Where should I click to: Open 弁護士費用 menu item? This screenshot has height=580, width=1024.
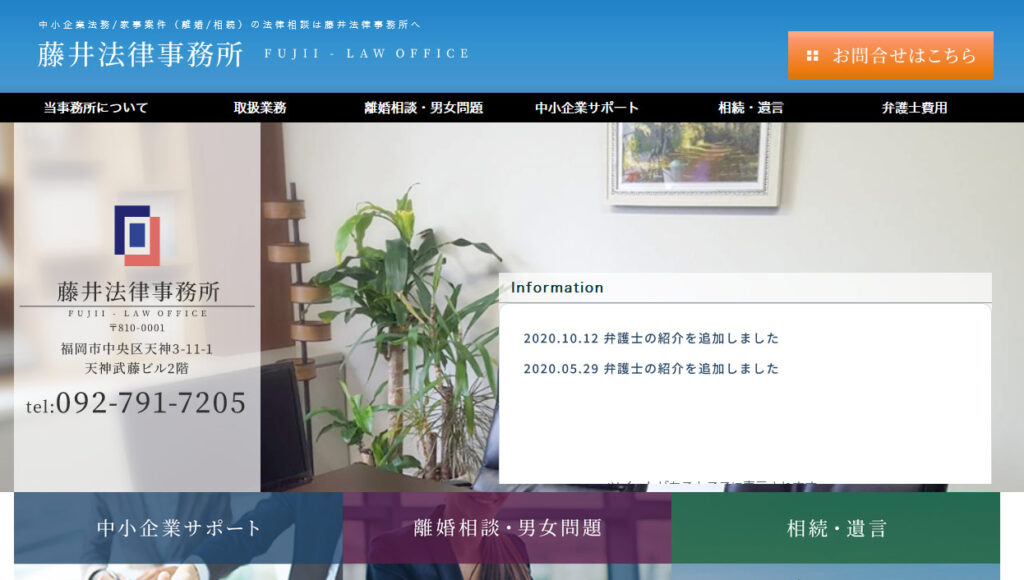[x=914, y=108]
